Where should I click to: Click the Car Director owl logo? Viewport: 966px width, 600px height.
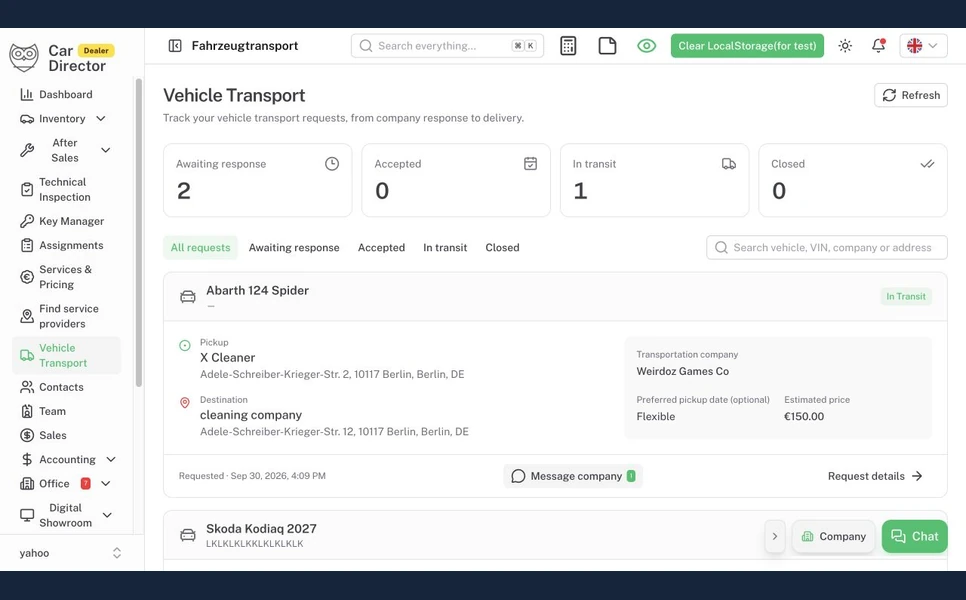(24, 58)
